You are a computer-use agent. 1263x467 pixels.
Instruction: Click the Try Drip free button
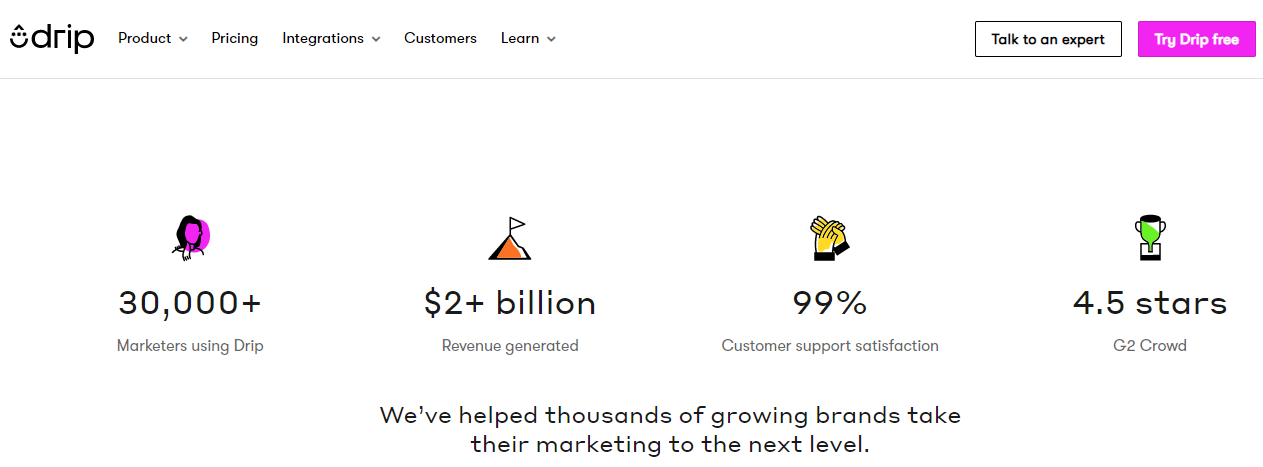click(1197, 39)
